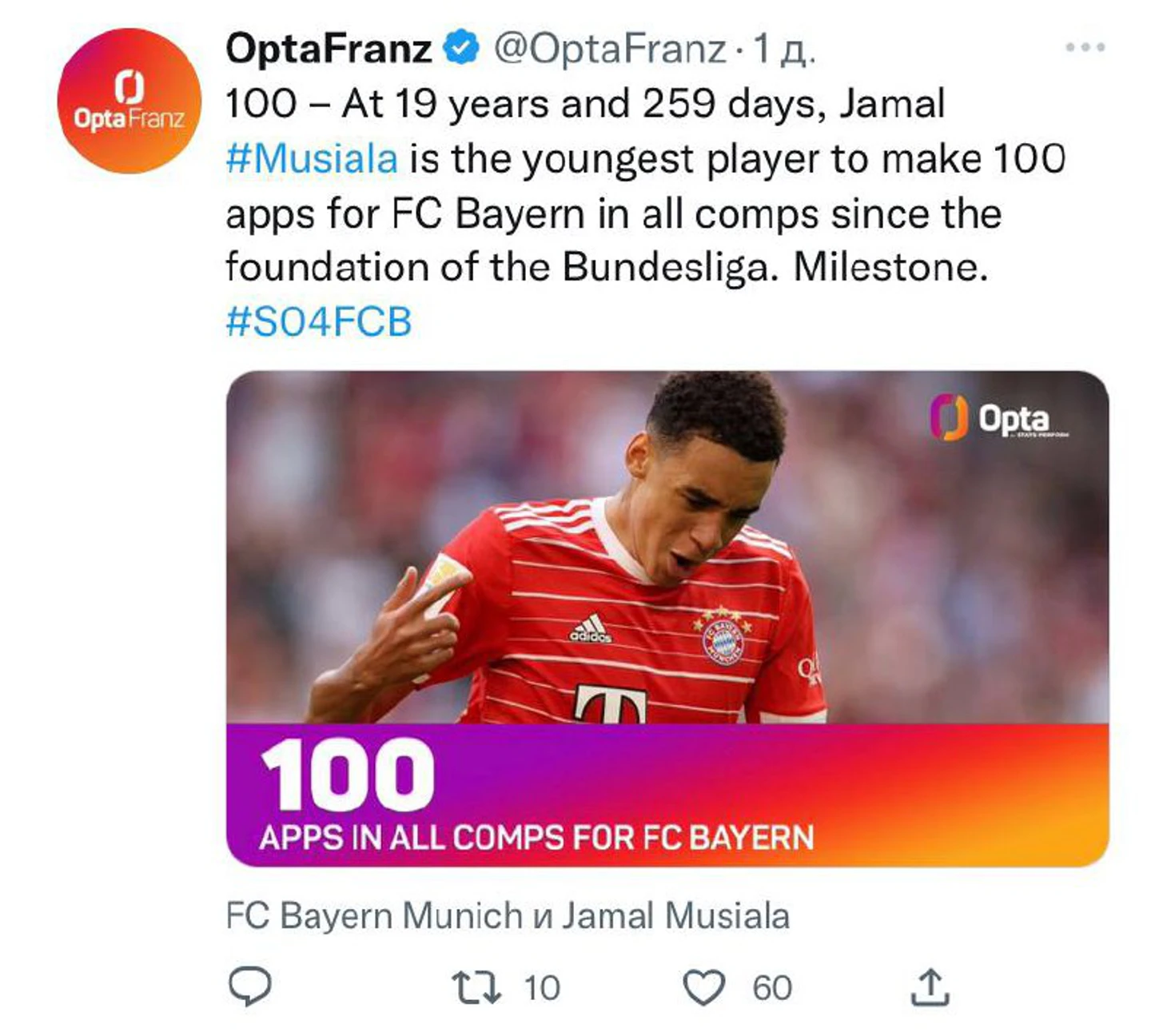1167x1036 pixels.
Task: Click the FC Bayern Munich и Jamal Musiala tag
Action: (508, 915)
